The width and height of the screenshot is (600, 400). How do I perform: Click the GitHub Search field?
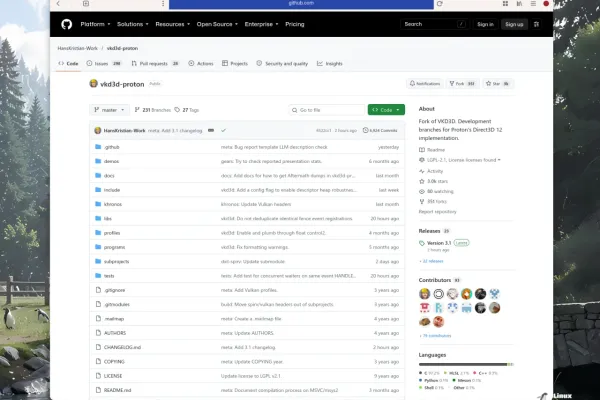click(433, 24)
